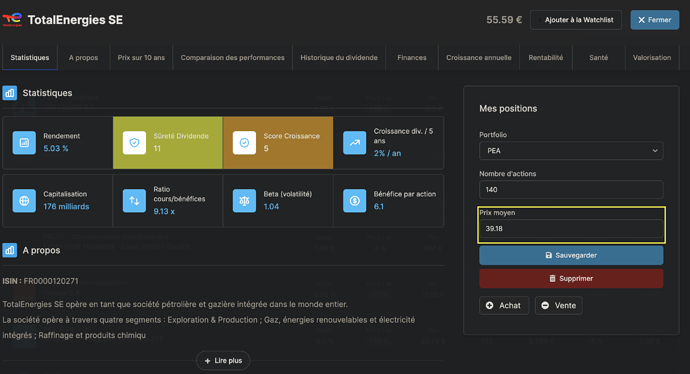690x374 pixels.
Task: Click the Ratio cours/bénéfices arrows icon
Action: (x=134, y=201)
